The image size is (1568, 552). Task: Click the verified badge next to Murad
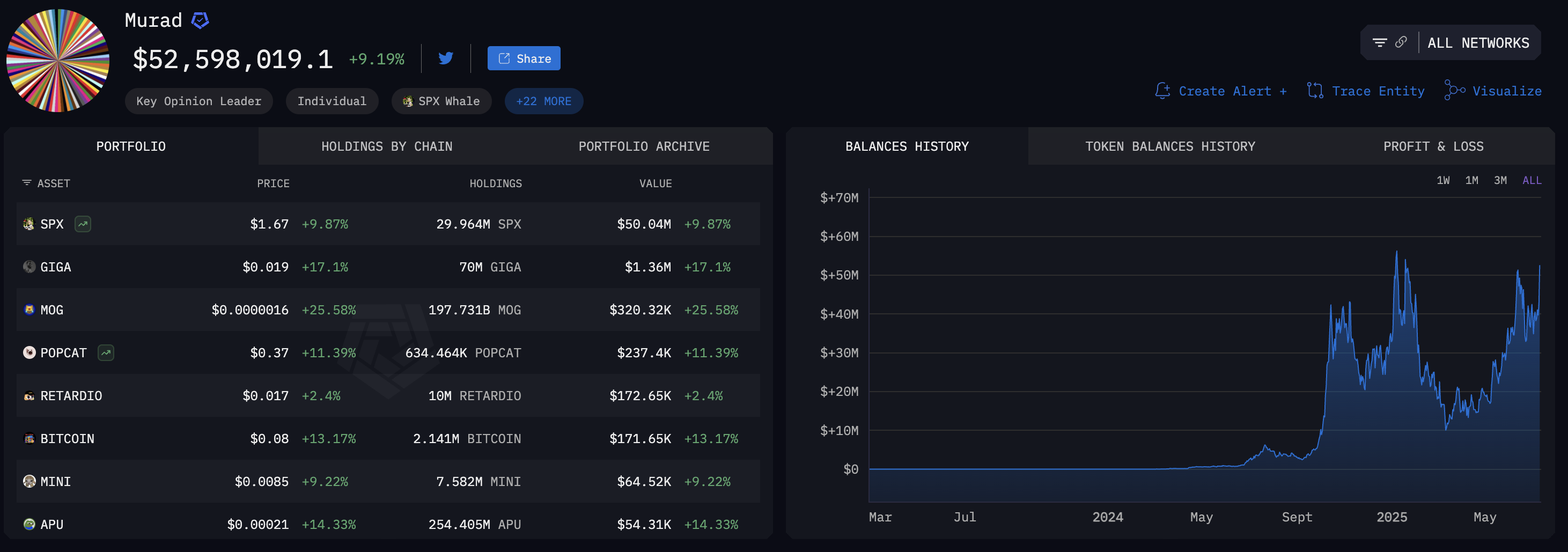tap(200, 21)
